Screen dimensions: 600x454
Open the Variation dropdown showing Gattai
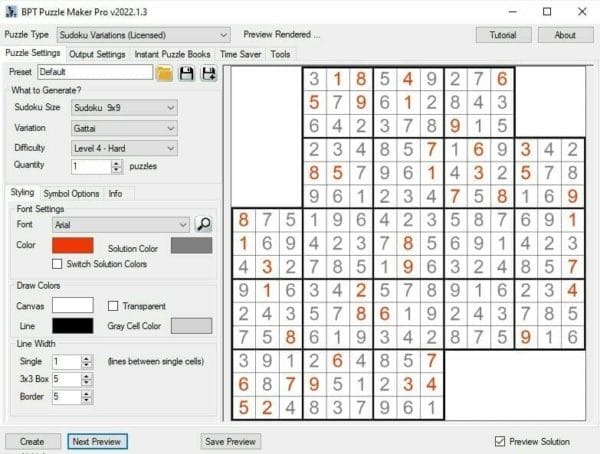(x=124, y=128)
